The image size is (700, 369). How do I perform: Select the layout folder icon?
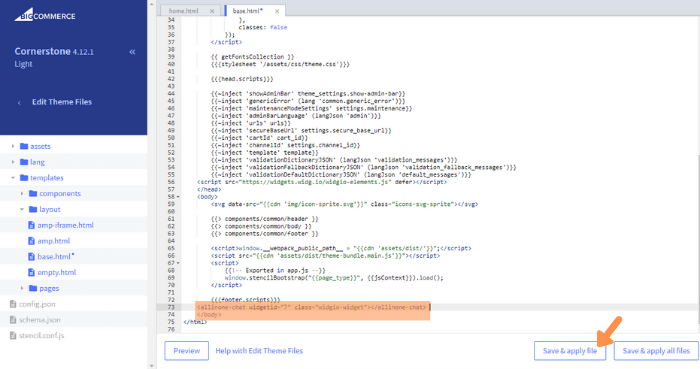33,209
